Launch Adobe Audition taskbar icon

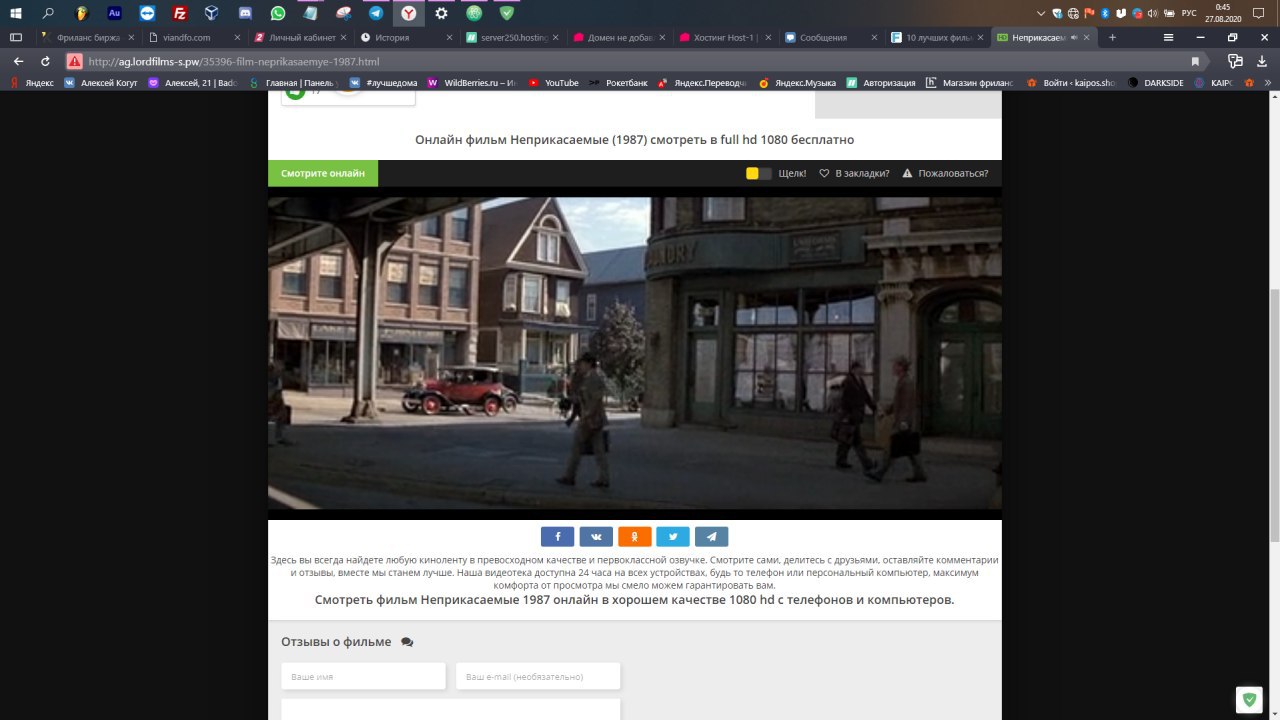click(x=114, y=13)
